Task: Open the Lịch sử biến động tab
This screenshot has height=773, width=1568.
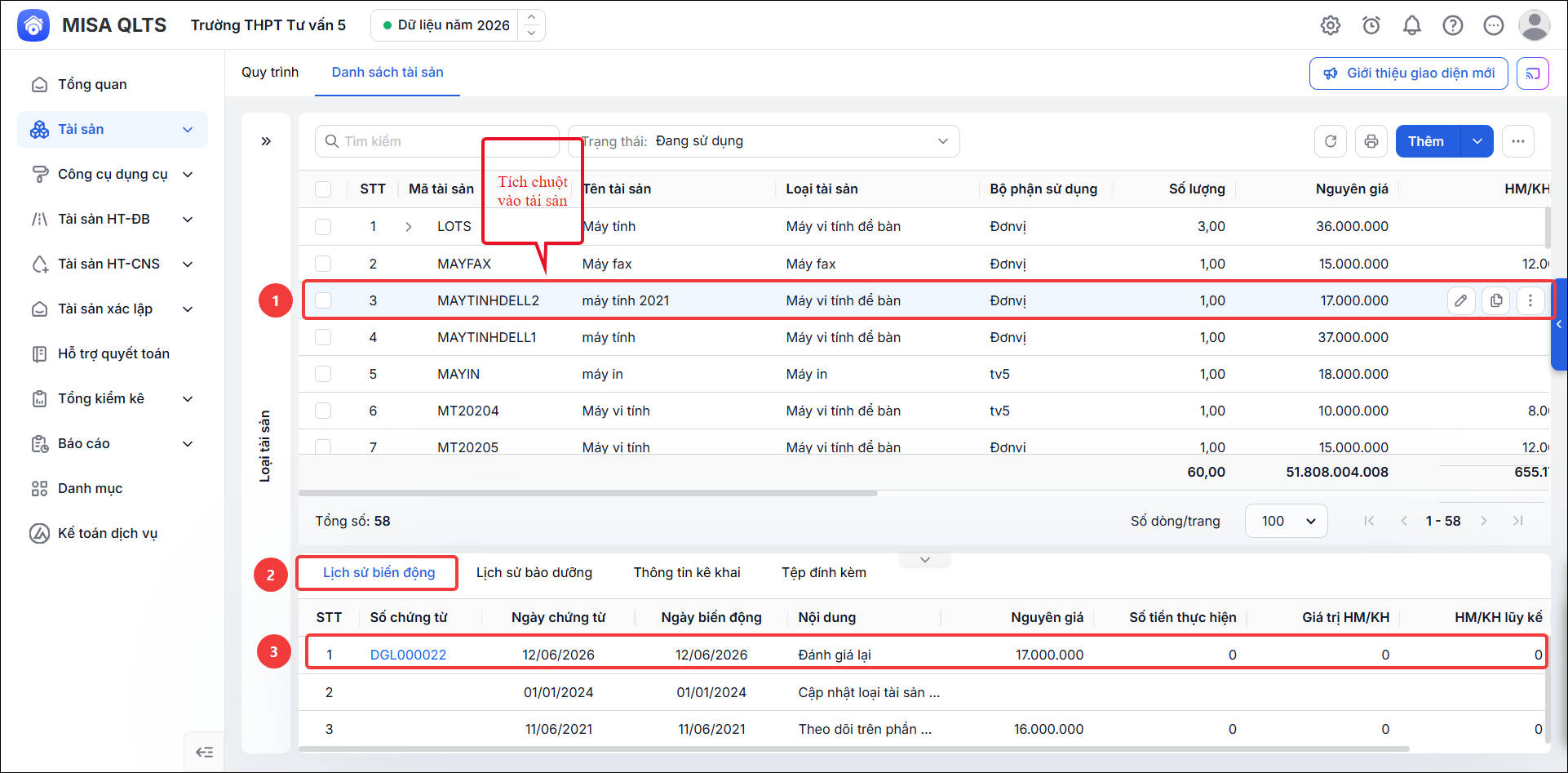Action: click(x=379, y=572)
